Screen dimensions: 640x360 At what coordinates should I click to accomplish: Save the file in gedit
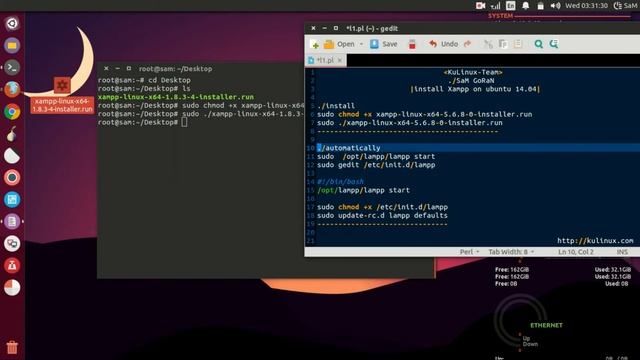click(x=384, y=44)
